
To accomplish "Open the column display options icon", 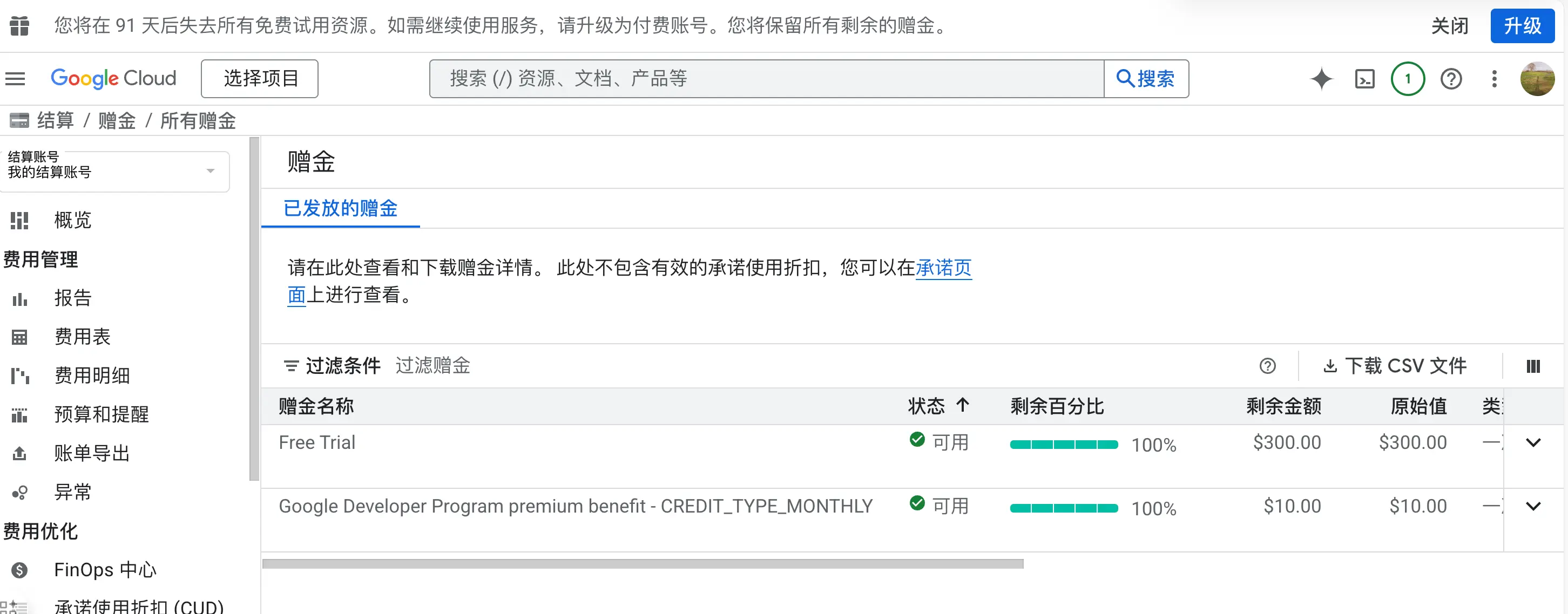I will point(1533,366).
